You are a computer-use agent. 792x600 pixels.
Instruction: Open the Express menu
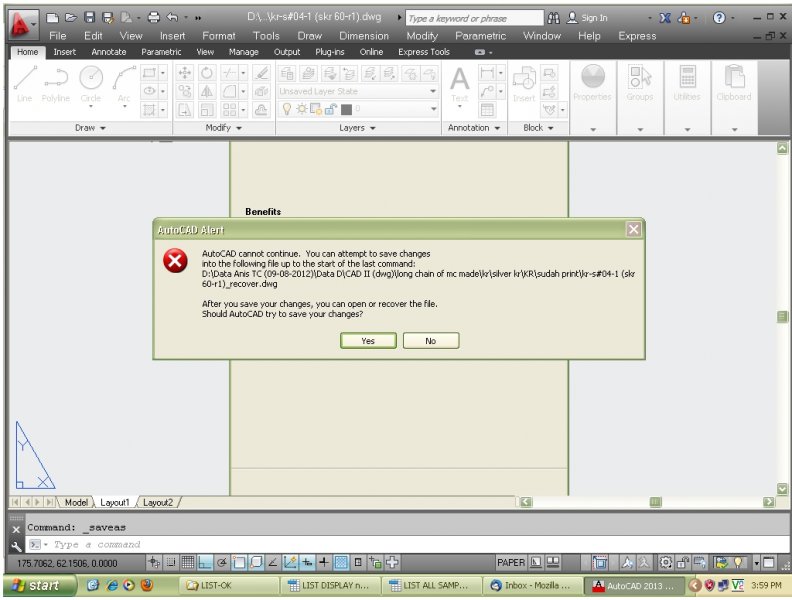coord(637,36)
